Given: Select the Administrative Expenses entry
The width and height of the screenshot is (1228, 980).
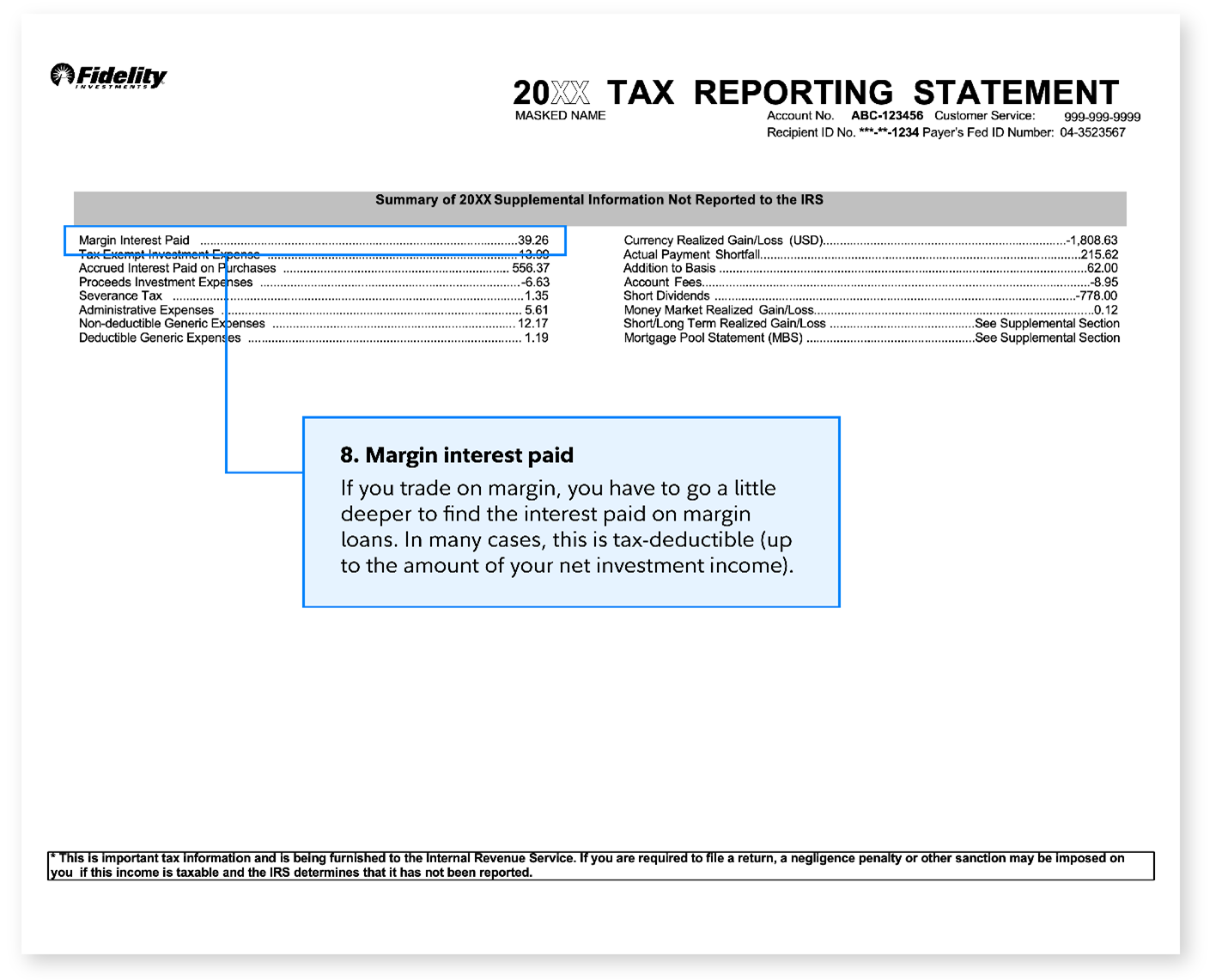Looking at the screenshot, I should pos(146,310).
